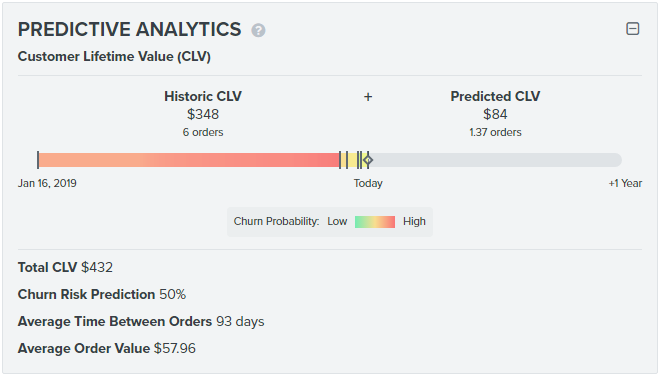Click the 6 orders label
Viewport: 659px width, 375px height.
point(203,132)
